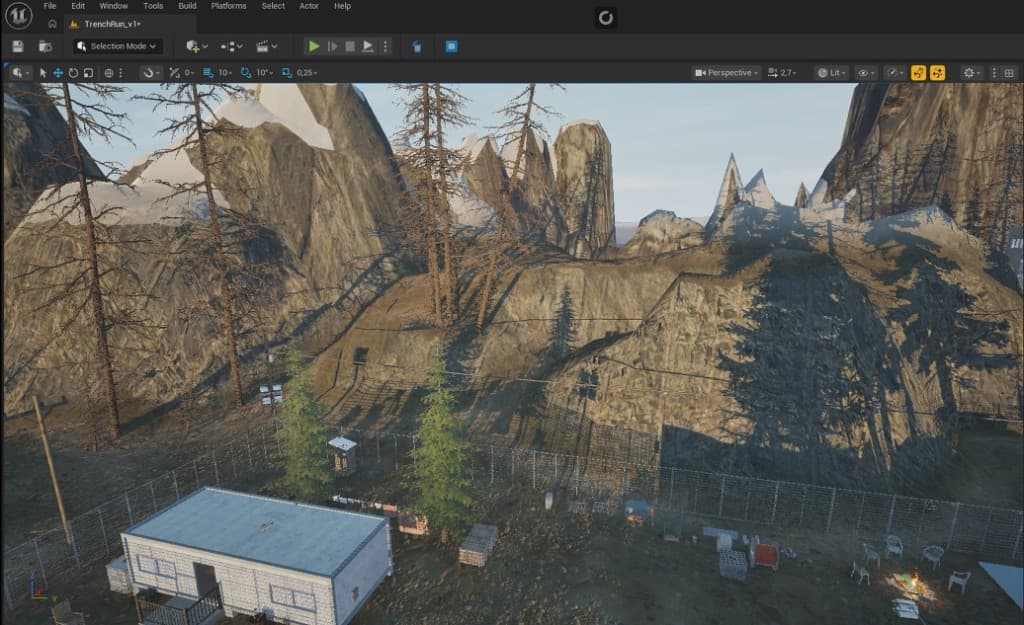1024x625 pixels.
Task: Choose the Rotate tool
Action: (x=73, y=72)
